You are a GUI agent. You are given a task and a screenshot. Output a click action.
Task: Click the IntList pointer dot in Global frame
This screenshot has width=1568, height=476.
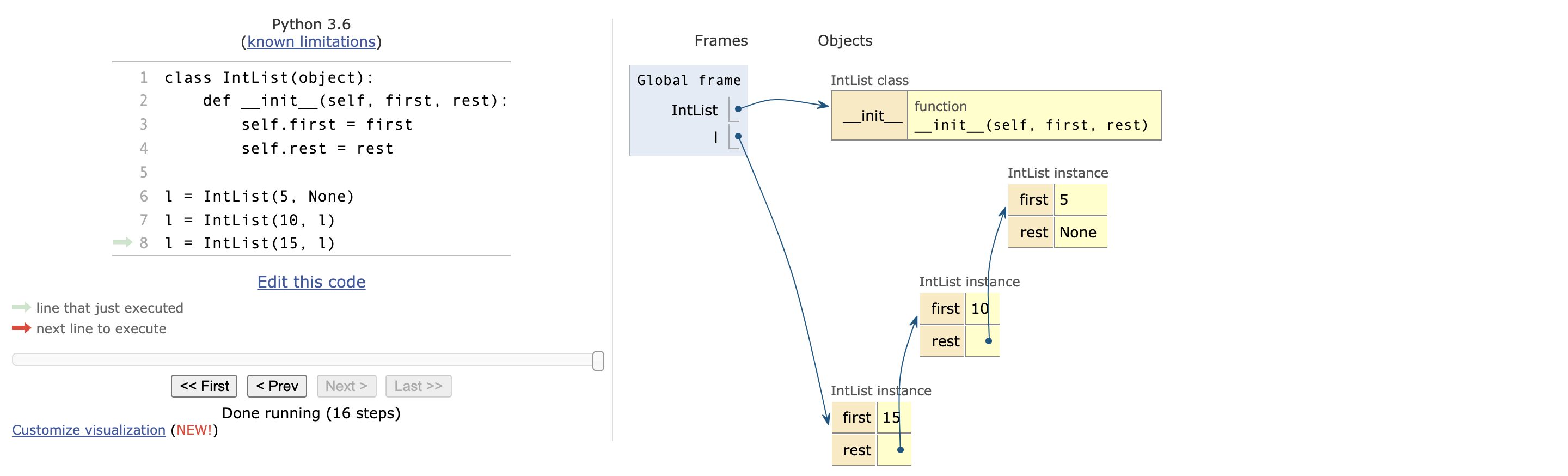tap(738, 109)
